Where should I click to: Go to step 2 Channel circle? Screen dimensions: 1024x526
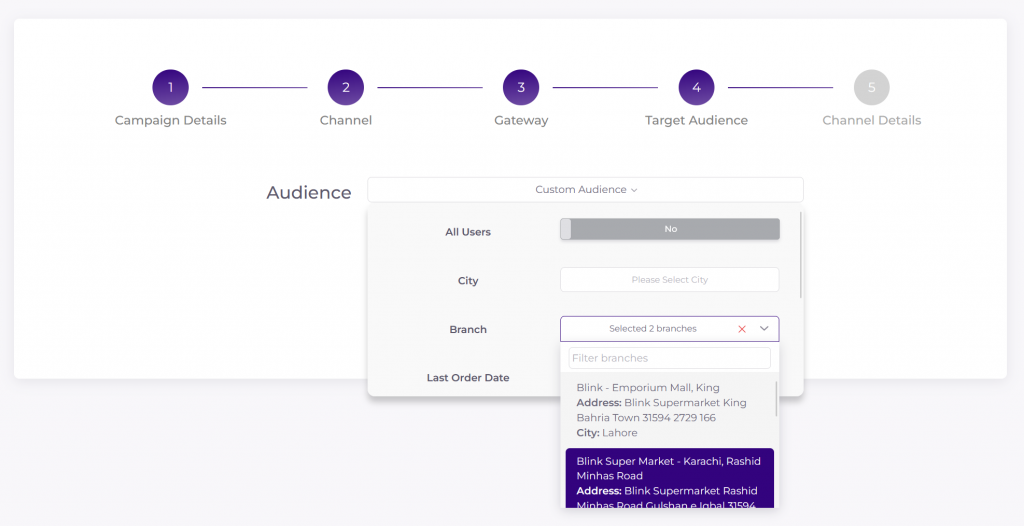(345, 88)
